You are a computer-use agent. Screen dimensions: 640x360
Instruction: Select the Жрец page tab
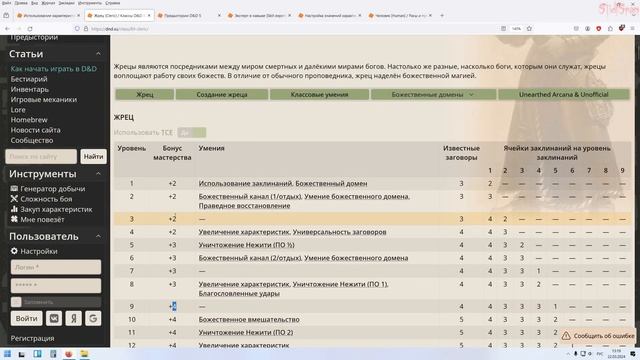[x=145, y=94]
